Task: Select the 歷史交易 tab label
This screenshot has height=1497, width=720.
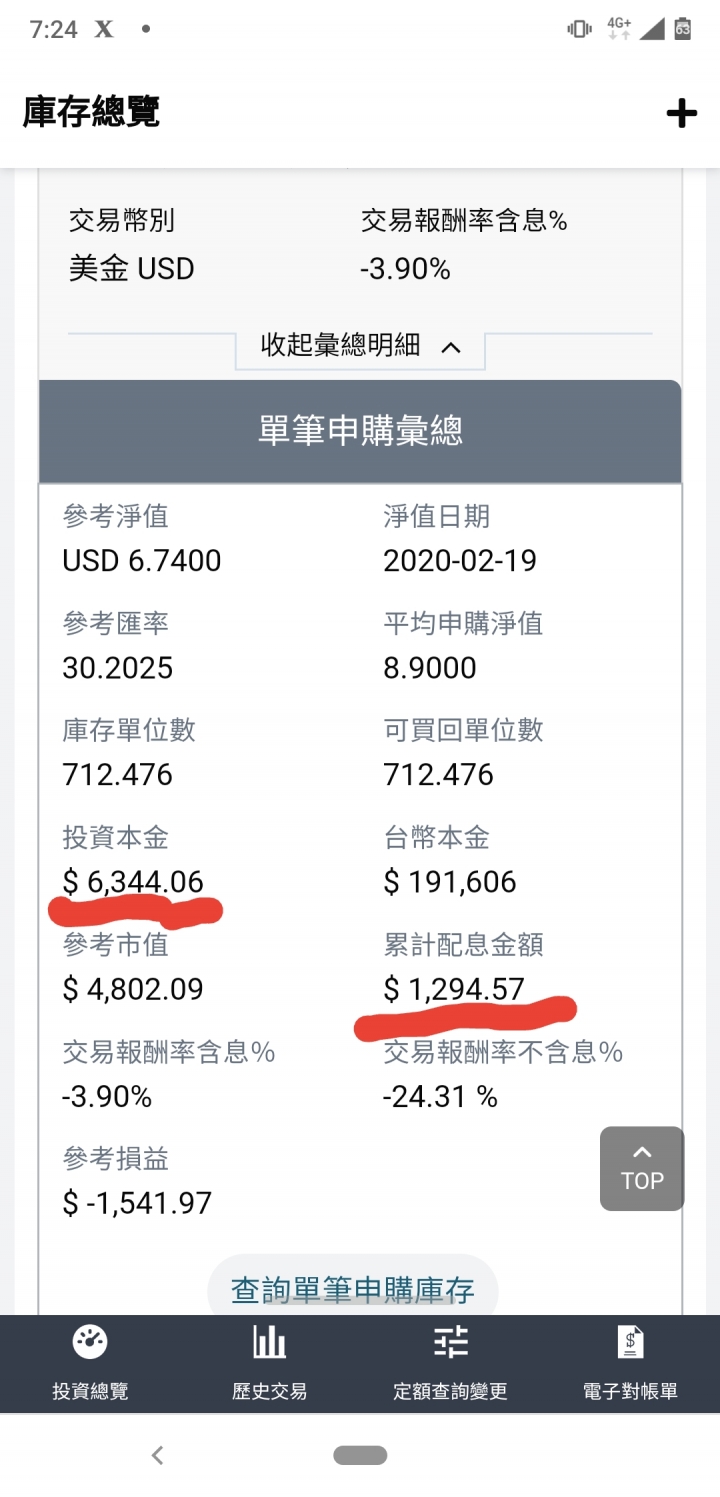Action: pos(269,1391)
